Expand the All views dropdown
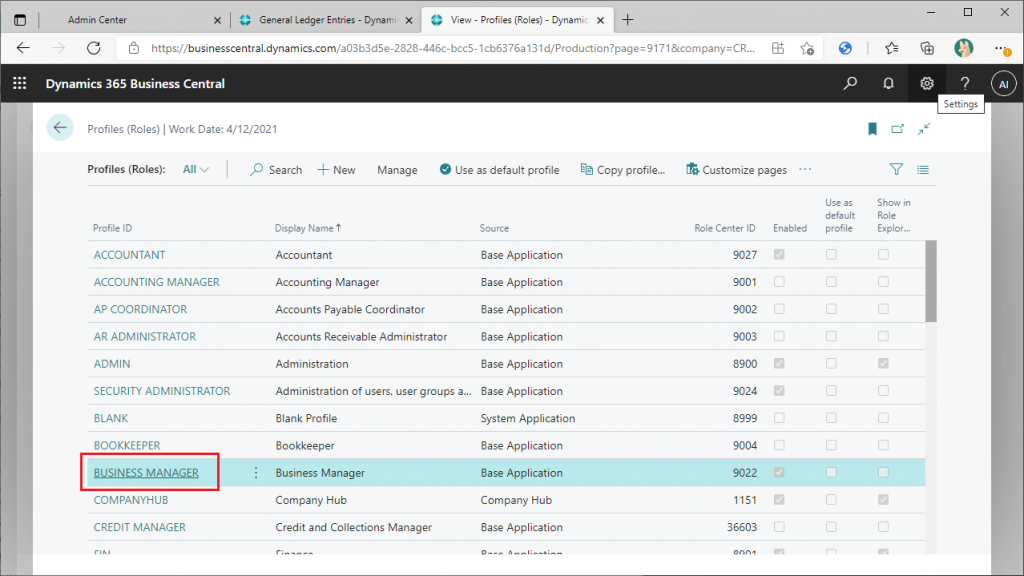 click(196, 169)
